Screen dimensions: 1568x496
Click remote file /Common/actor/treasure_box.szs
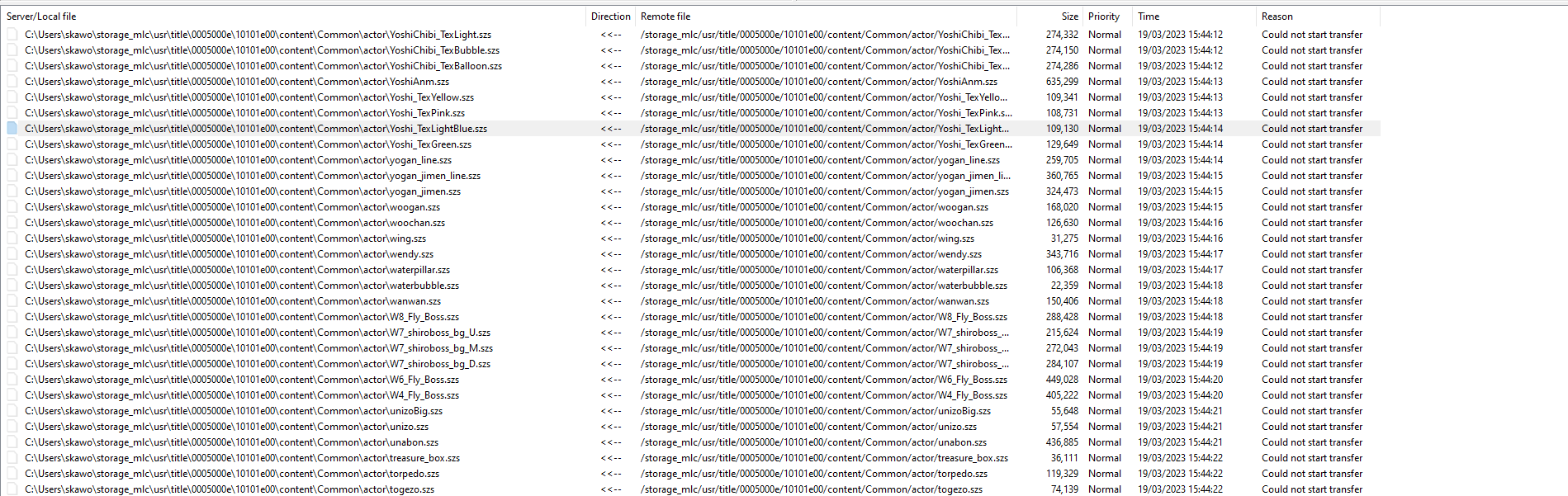[x=824, y=458]
